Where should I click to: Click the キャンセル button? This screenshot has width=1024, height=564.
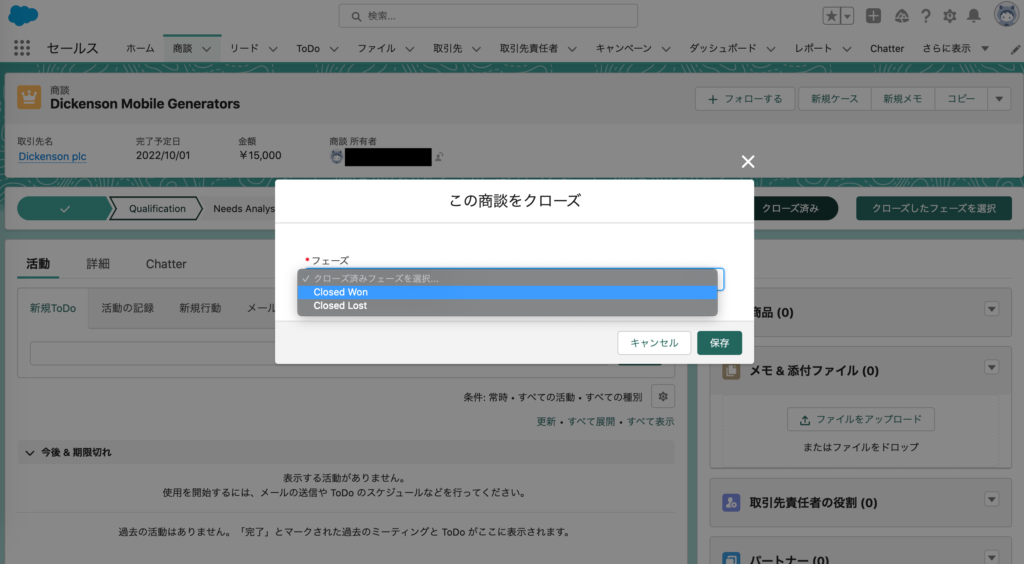coord(654,343)
